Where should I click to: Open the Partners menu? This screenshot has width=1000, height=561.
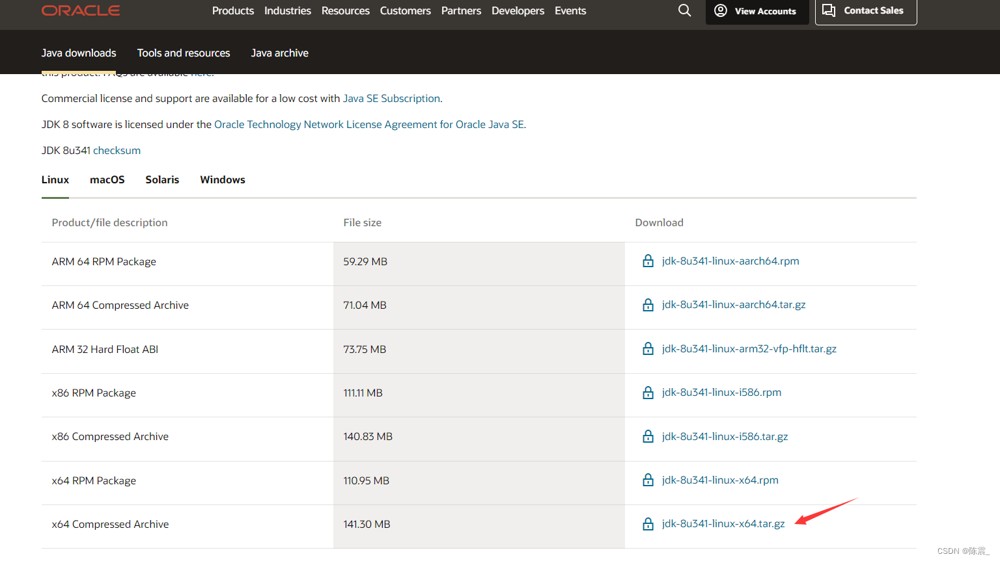click(x=461, y=11)
